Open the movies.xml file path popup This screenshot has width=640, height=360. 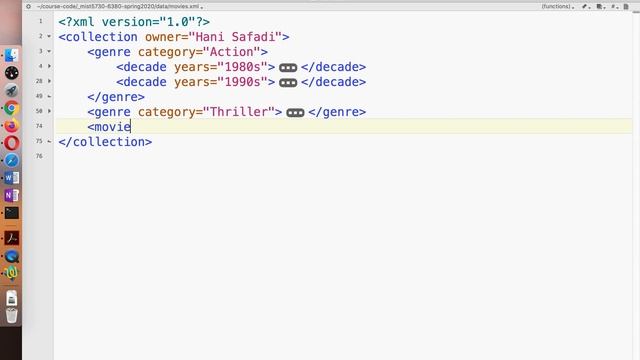(x=119, y=7)
